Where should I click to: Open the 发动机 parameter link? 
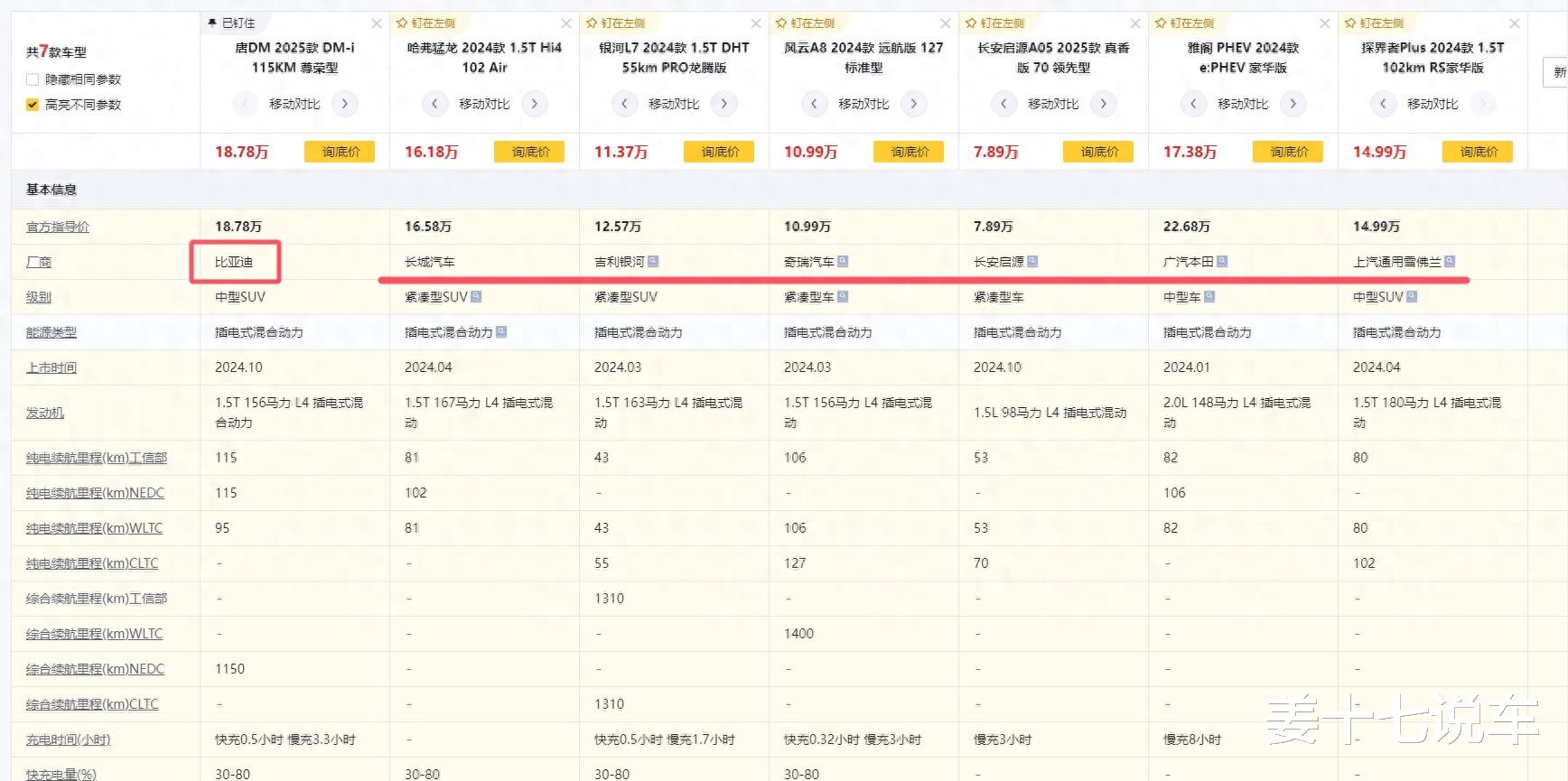point(45,413)
